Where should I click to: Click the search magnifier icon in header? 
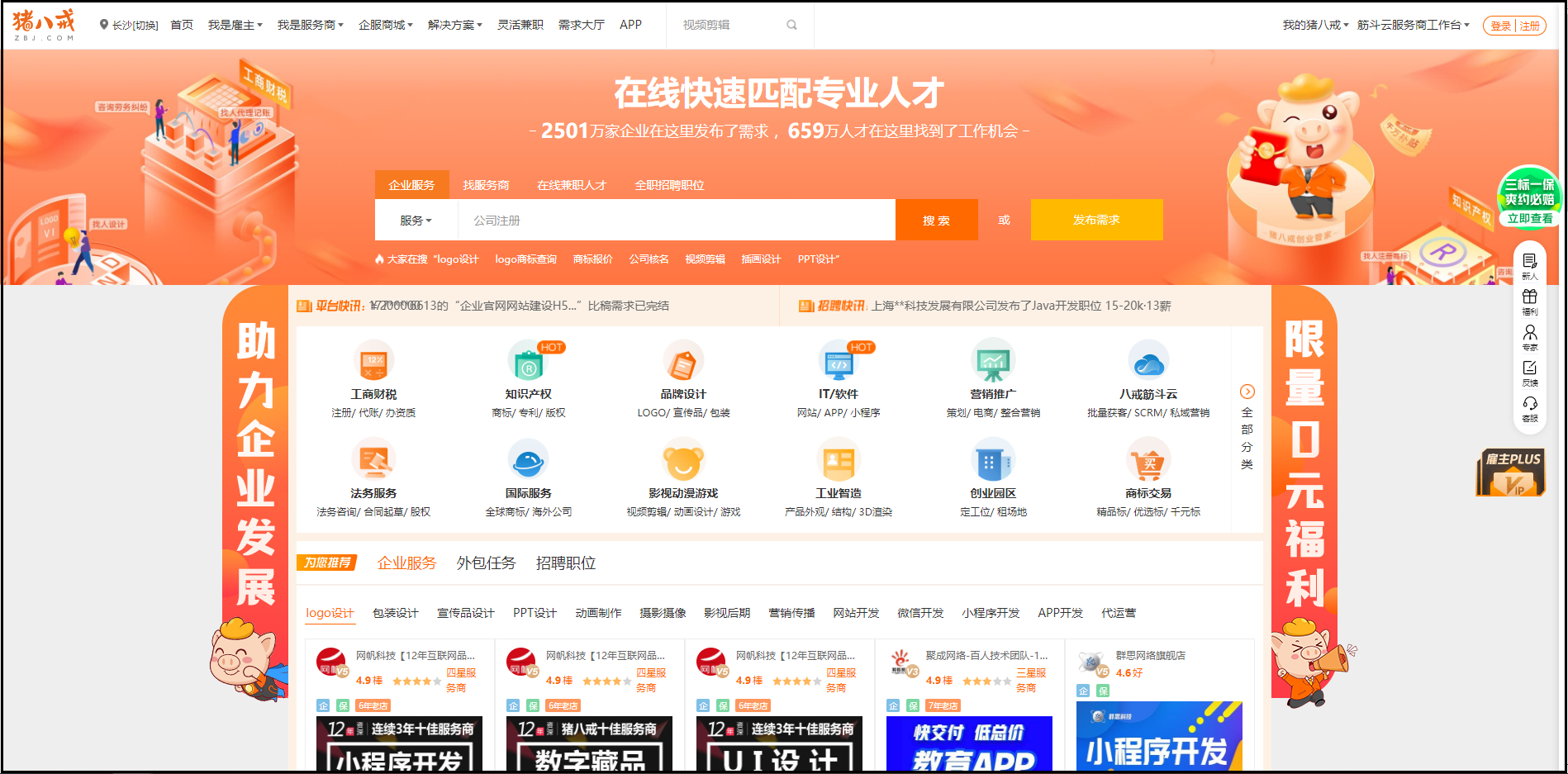pos(791,25)
